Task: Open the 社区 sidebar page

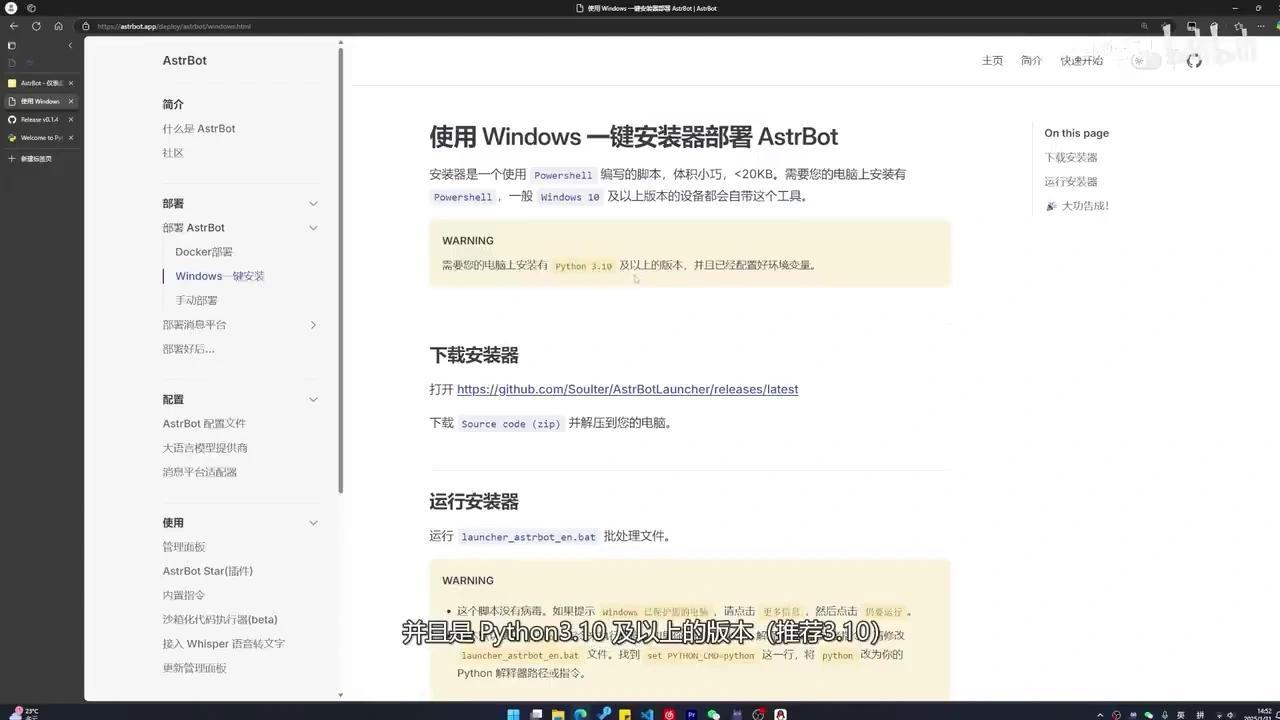Action: (x=173, y=153)
